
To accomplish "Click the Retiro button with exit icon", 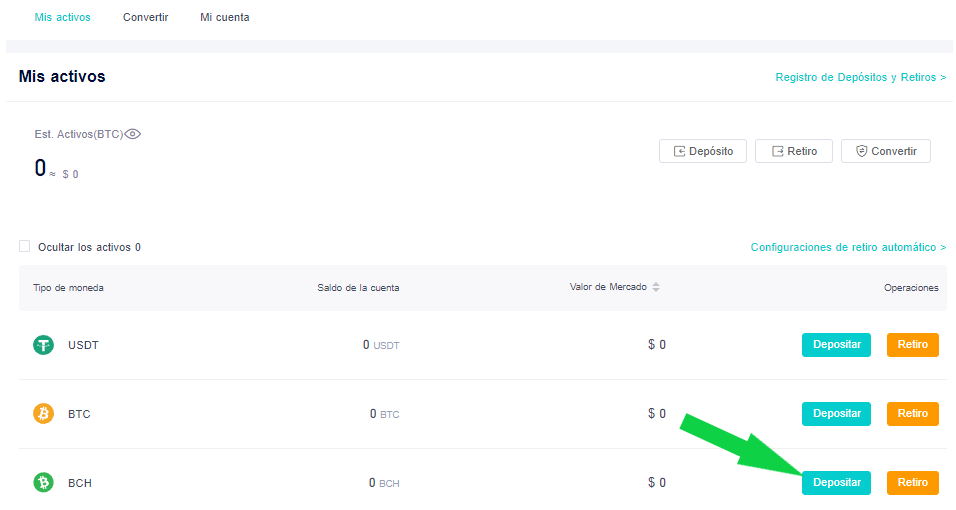I will tap(793, 151).
